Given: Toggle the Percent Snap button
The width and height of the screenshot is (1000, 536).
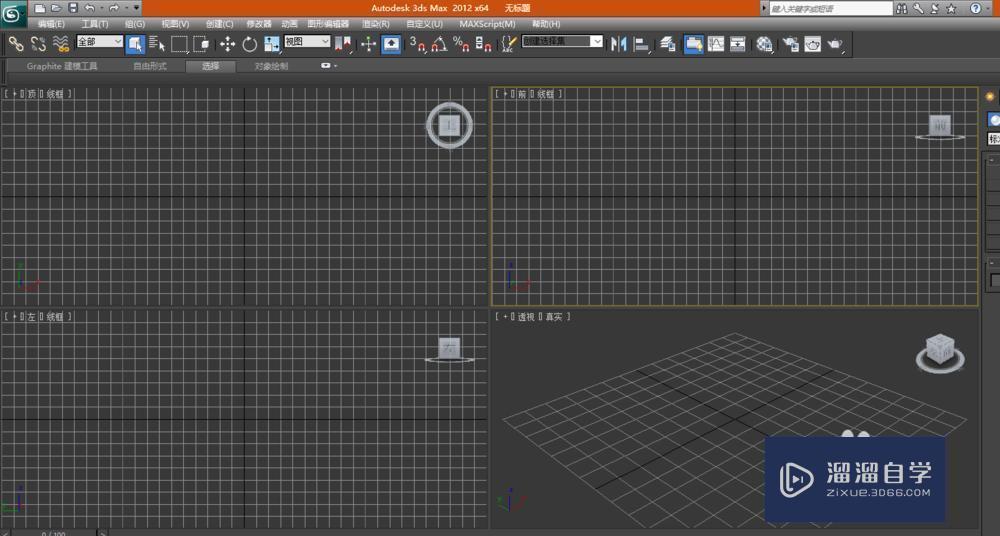Looking at the screenshot, I should pyautogui.click(x=461, y=44).
